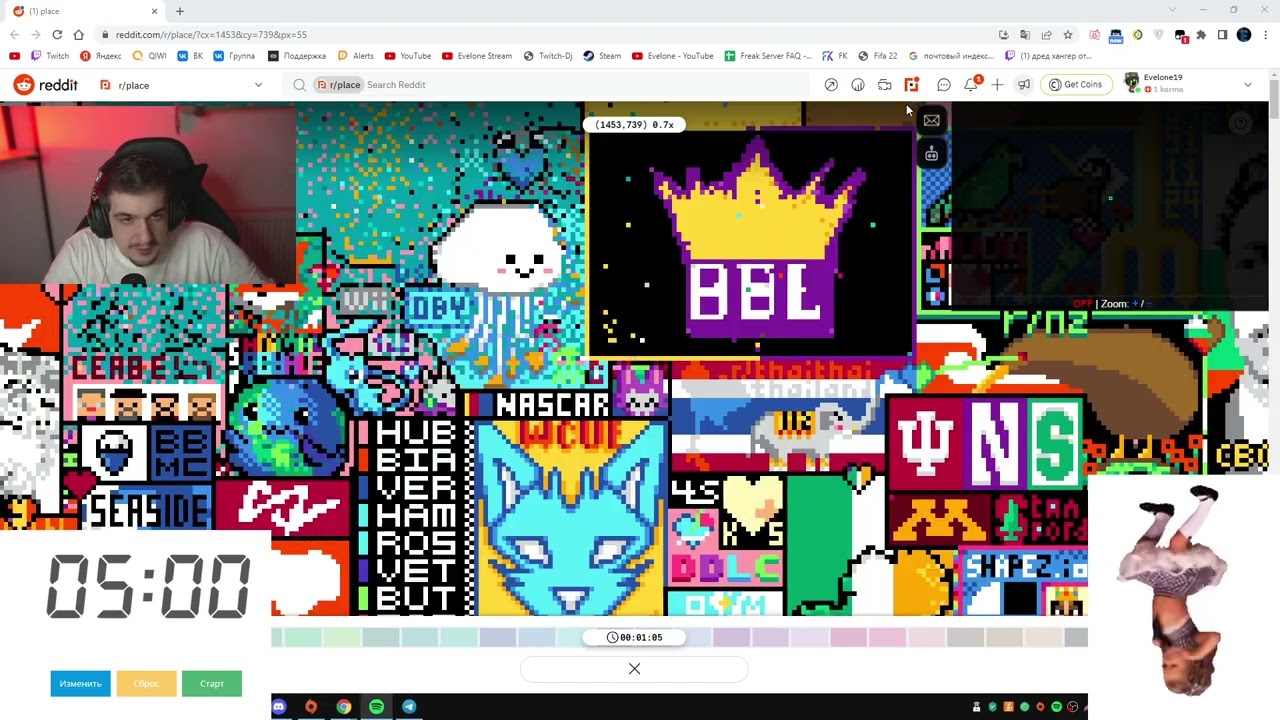Open Reddit Popular feed arrow icon
Screen dimensions: 1280x720
[831, 85]
